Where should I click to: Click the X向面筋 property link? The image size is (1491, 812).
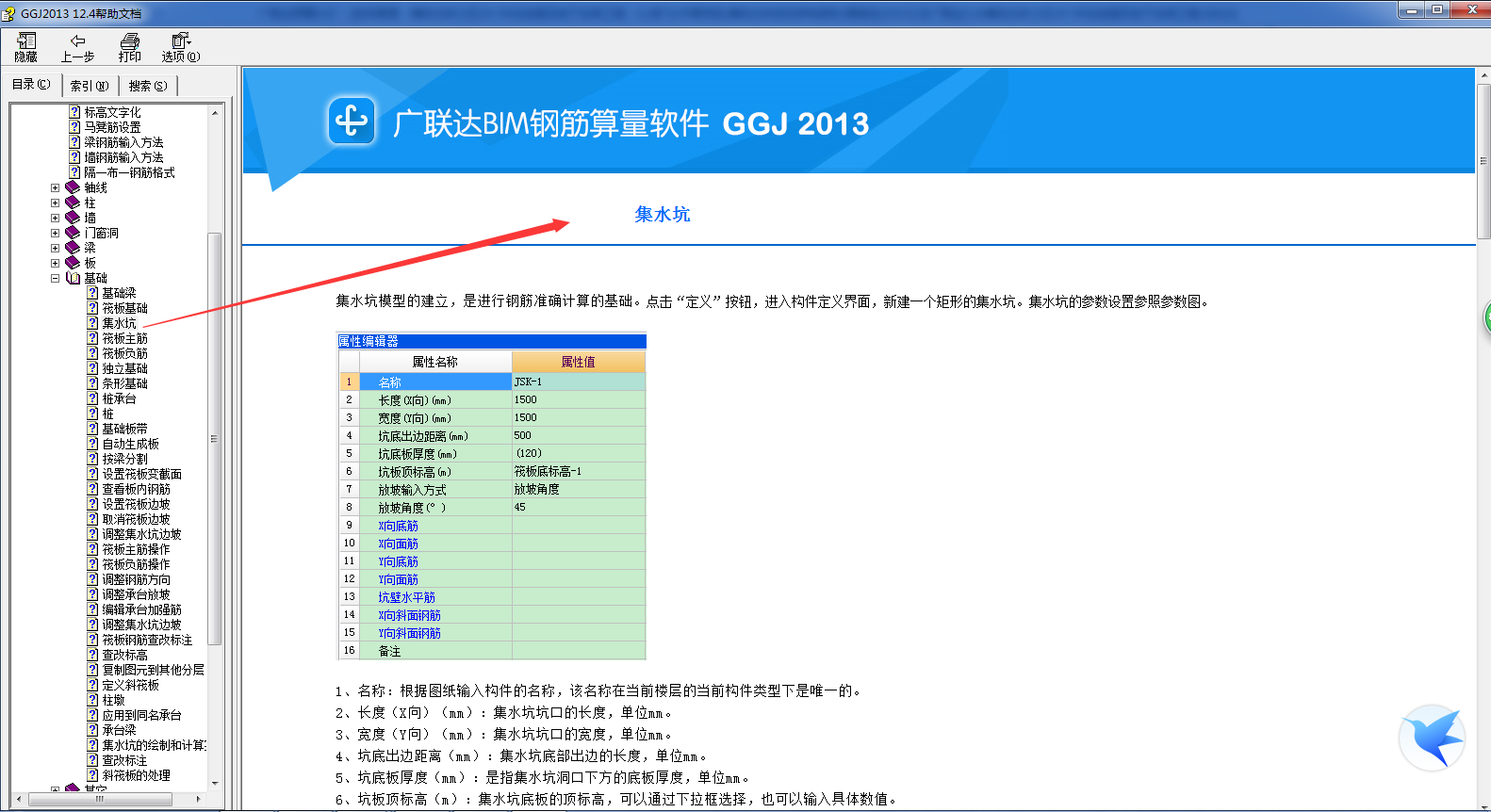(x=398, y=544)
